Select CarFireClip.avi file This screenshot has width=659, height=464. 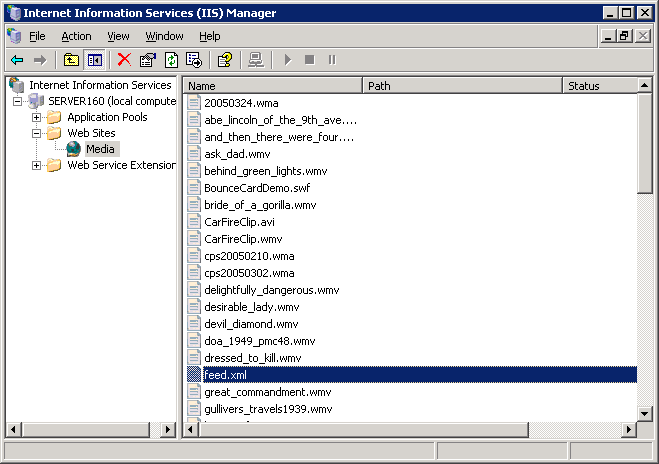239,222
